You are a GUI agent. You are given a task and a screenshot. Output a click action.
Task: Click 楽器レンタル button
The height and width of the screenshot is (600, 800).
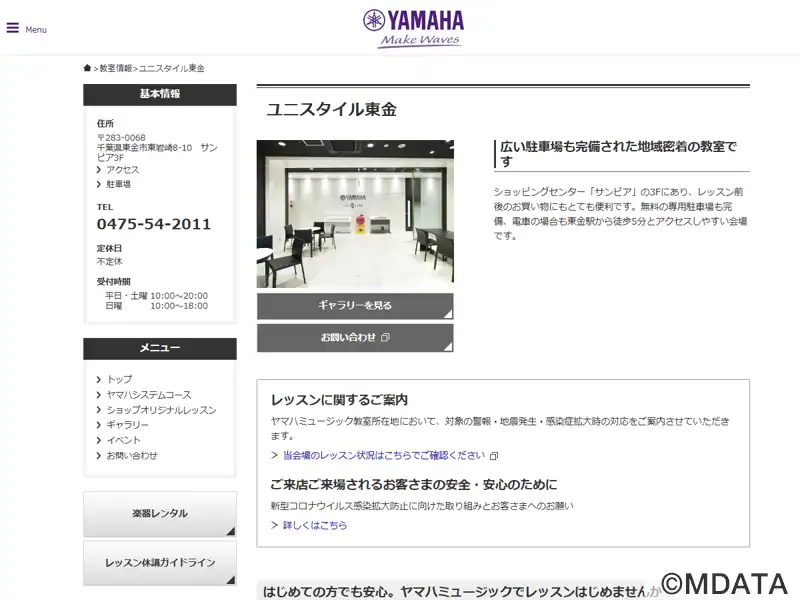pyautogui.click(x=160, y=514)
